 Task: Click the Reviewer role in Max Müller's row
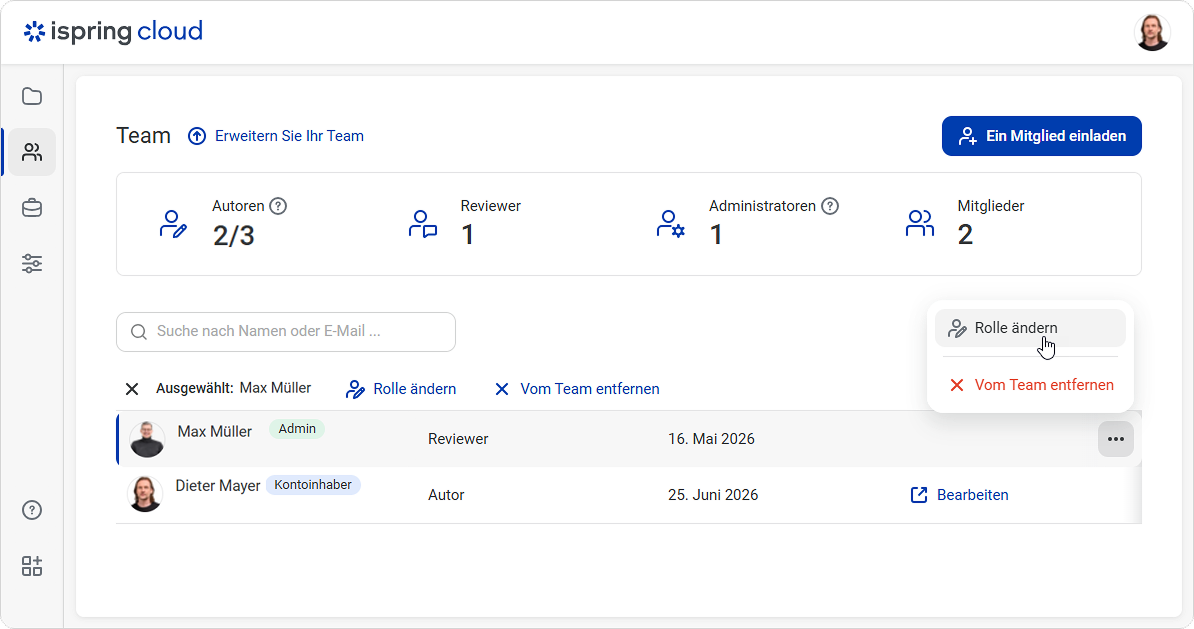click(x=458, y=439)
